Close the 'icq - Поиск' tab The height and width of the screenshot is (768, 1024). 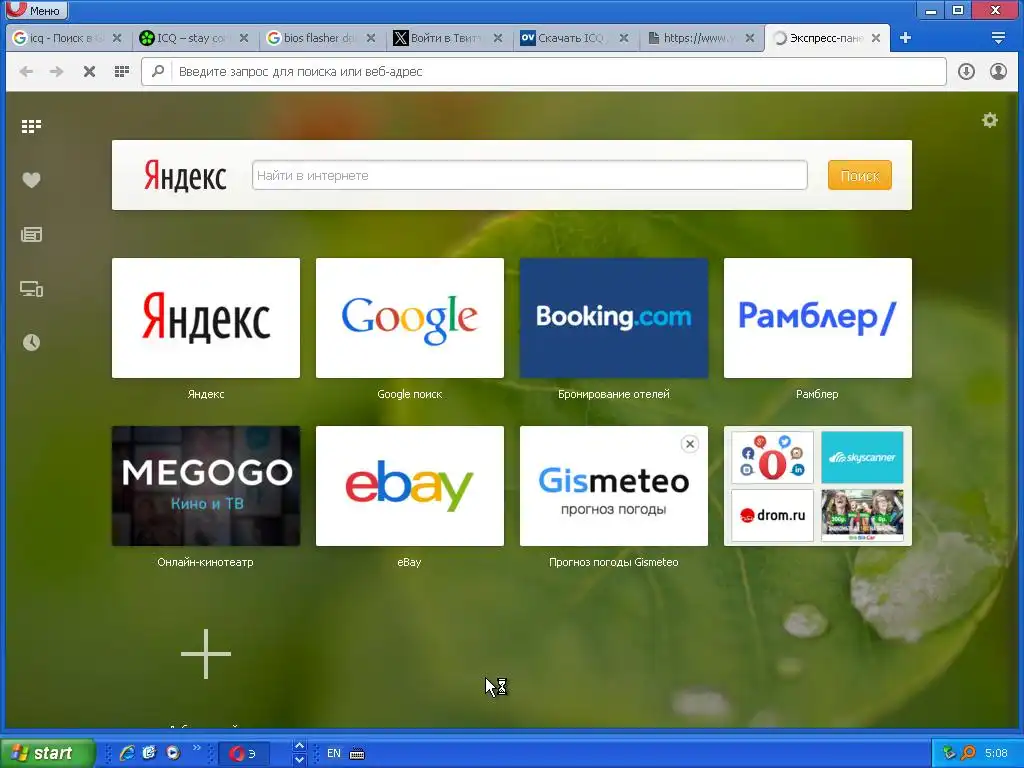pos(117,38)
